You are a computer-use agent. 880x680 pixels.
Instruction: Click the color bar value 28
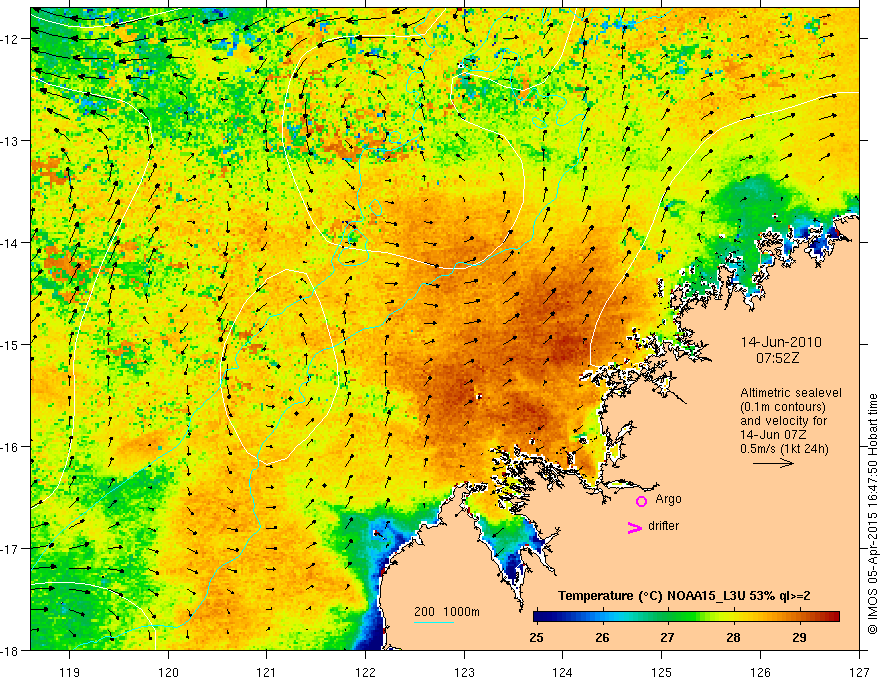click(733, 637)
